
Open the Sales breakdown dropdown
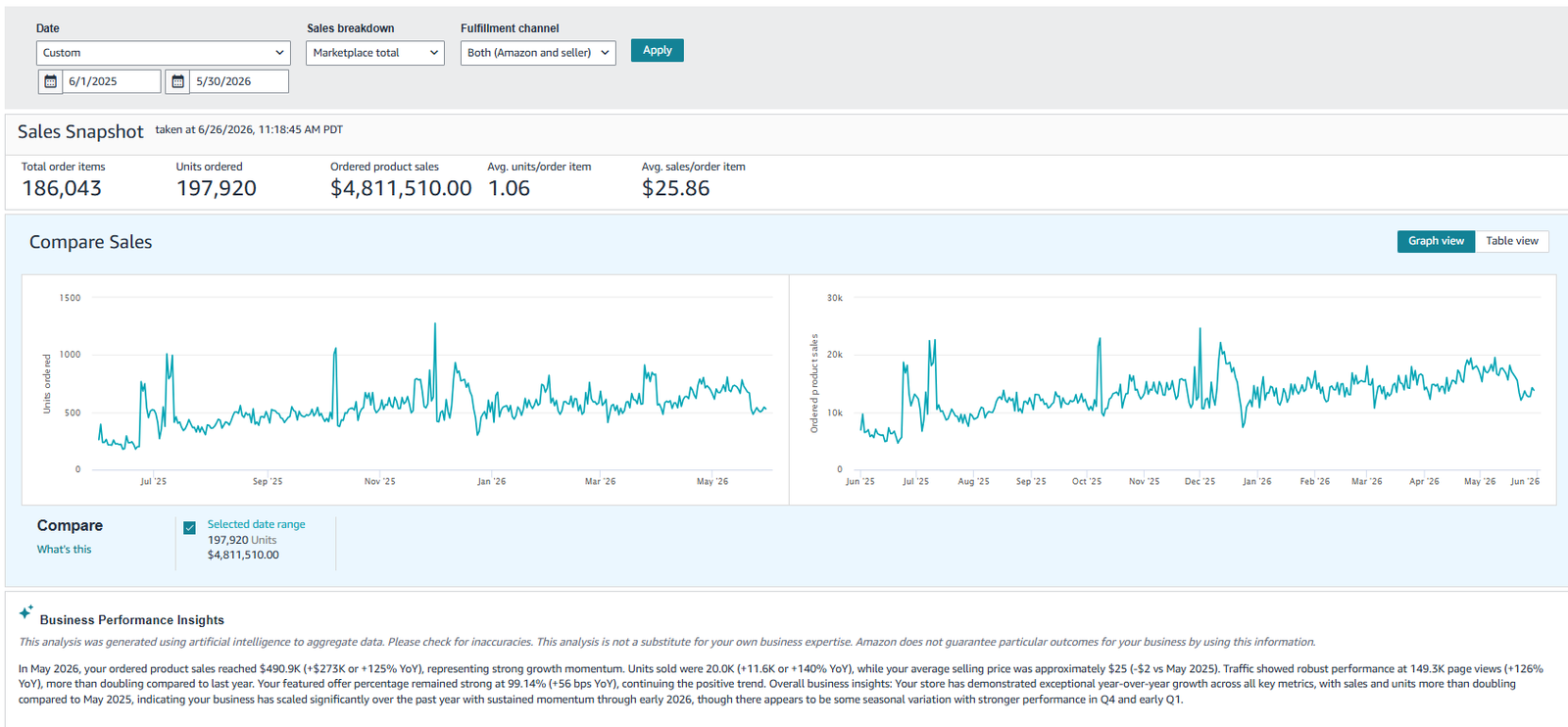[375, 53]
